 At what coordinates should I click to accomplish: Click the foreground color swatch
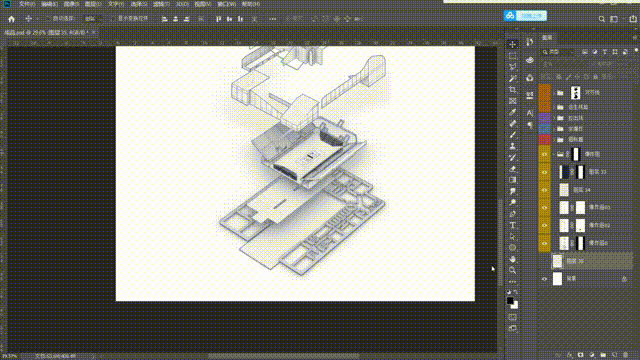[x=510, y=301]
